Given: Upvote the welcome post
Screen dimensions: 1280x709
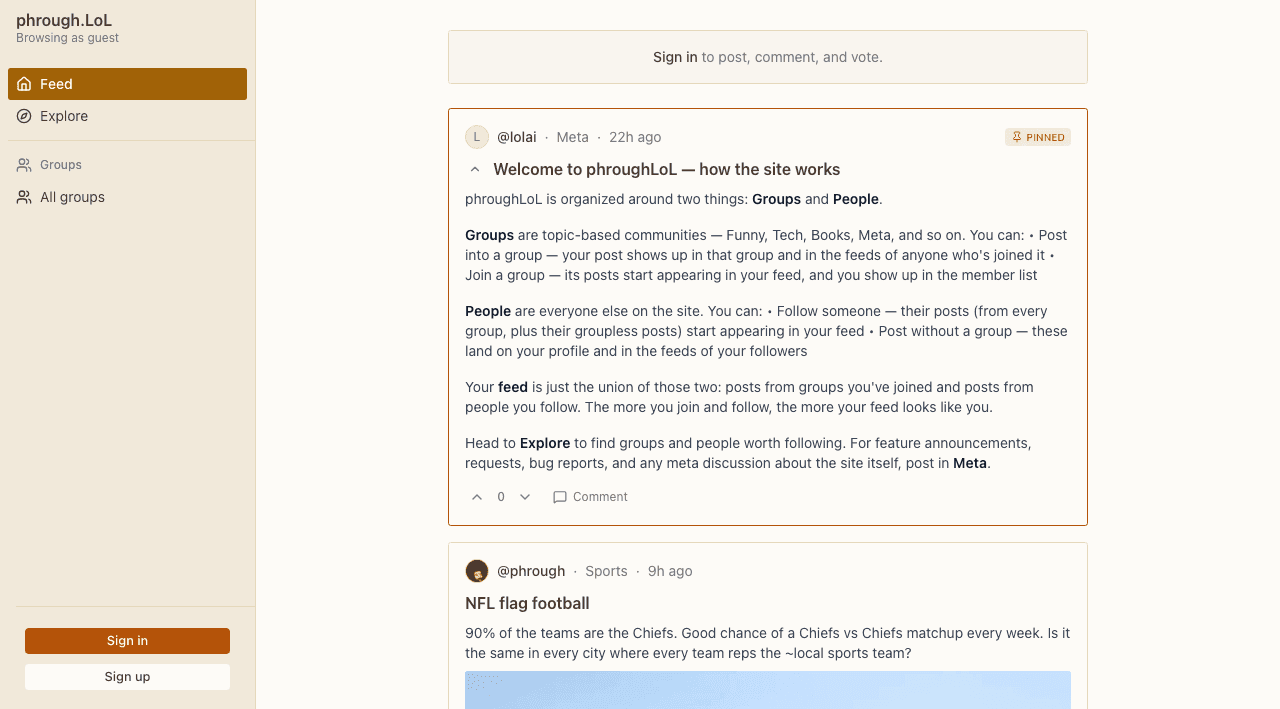Looking at the screenshot, I should (477, 497).
